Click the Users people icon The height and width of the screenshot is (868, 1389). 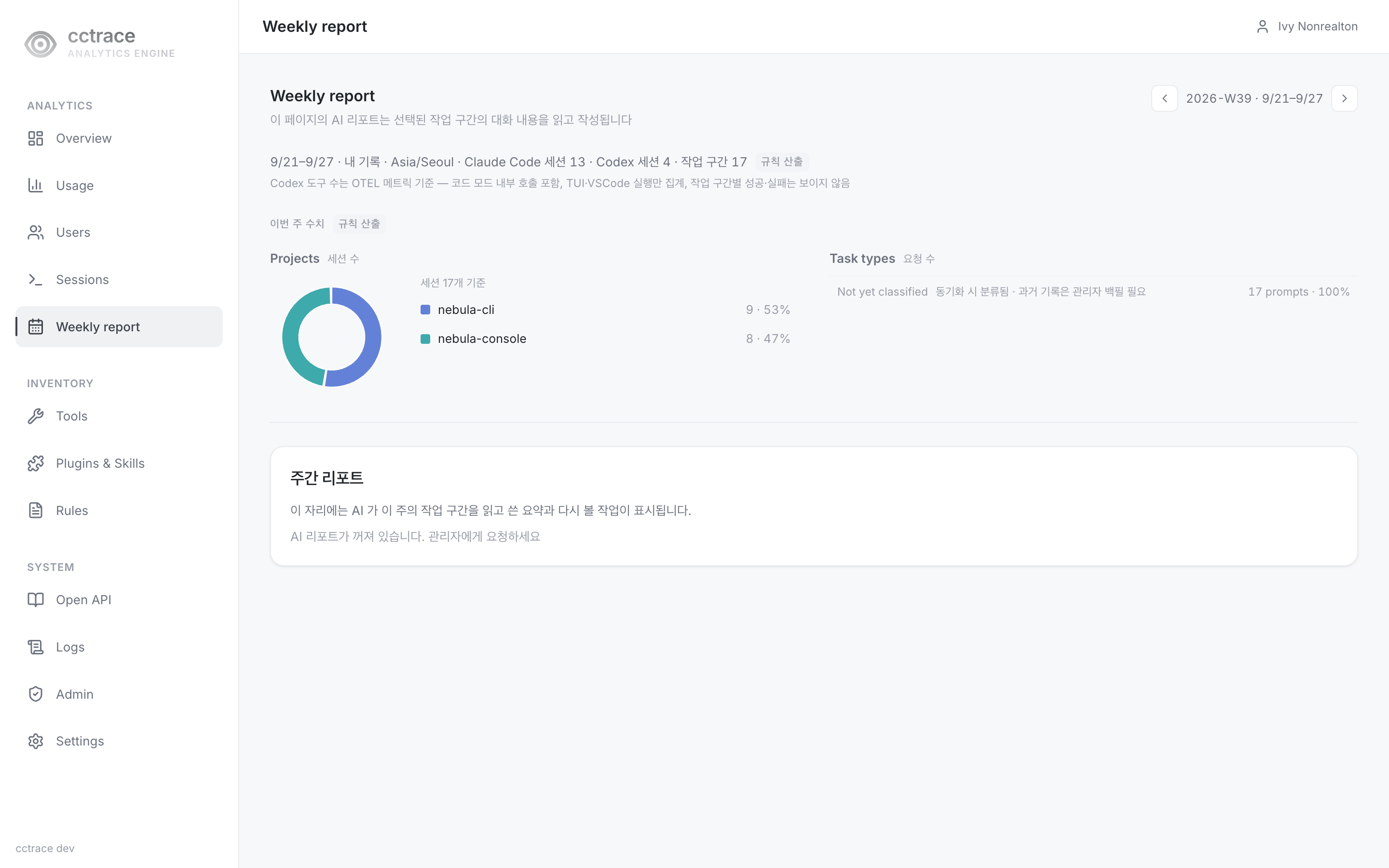coord(36,232)
